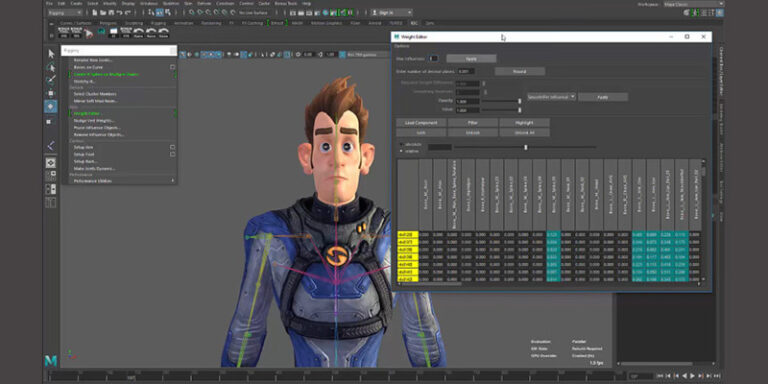
Task: Select the arrow Select tool in toolbox
Action: click(x=51, y=54)
